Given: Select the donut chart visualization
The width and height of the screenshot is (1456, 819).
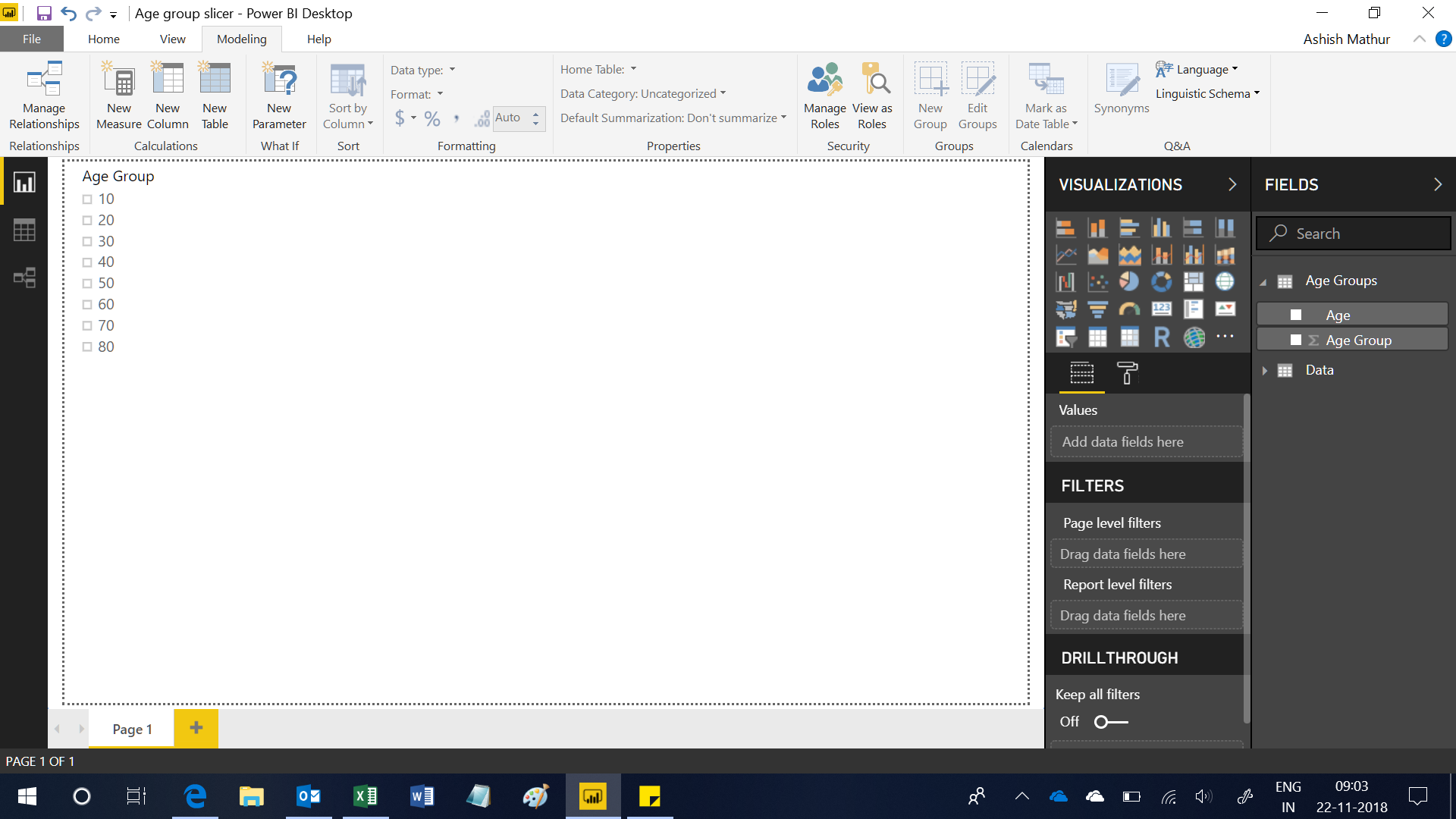Looking at the screenshot, I should (1161, 281).
